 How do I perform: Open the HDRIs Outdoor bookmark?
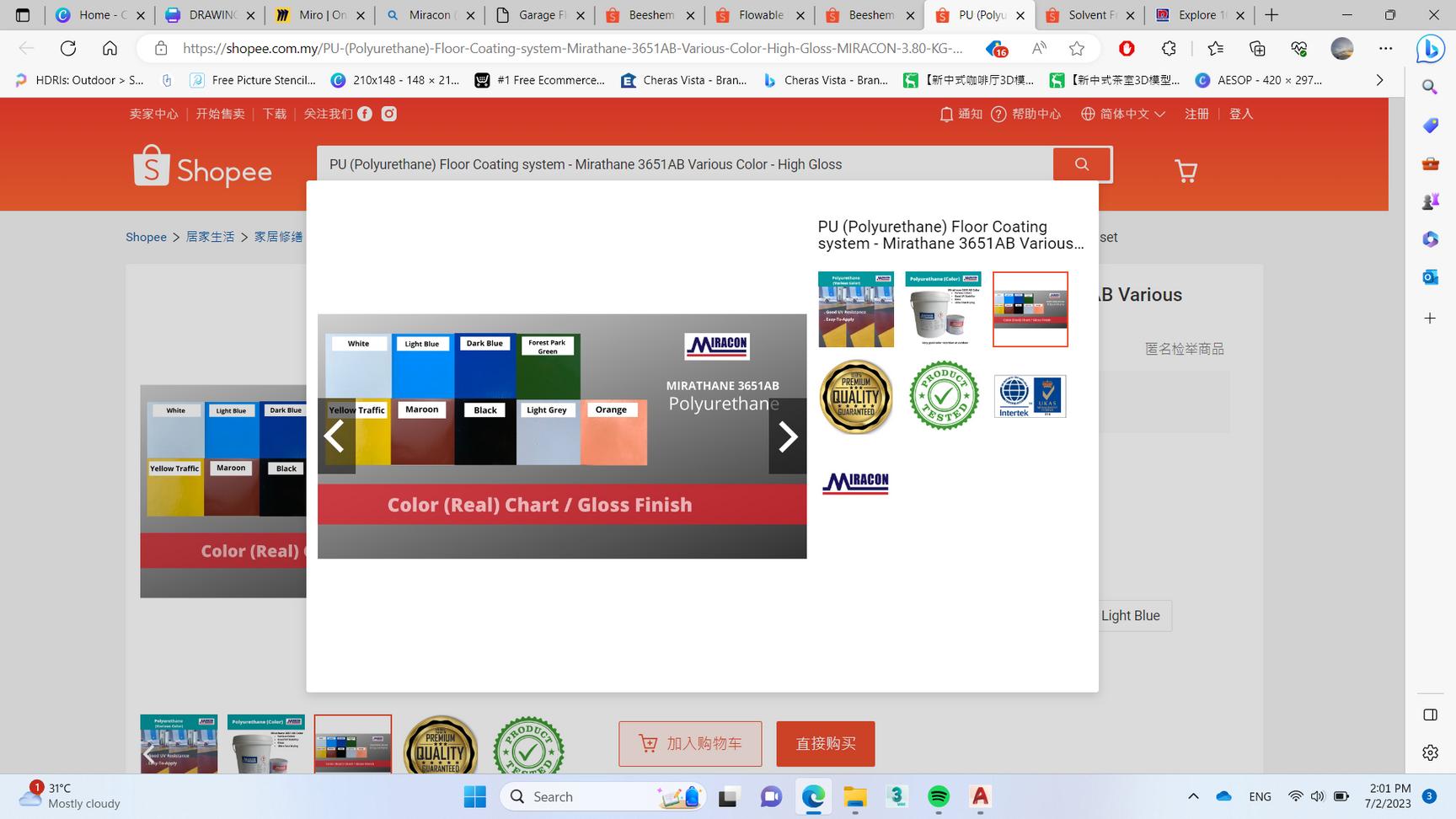(x=80, y=80)
